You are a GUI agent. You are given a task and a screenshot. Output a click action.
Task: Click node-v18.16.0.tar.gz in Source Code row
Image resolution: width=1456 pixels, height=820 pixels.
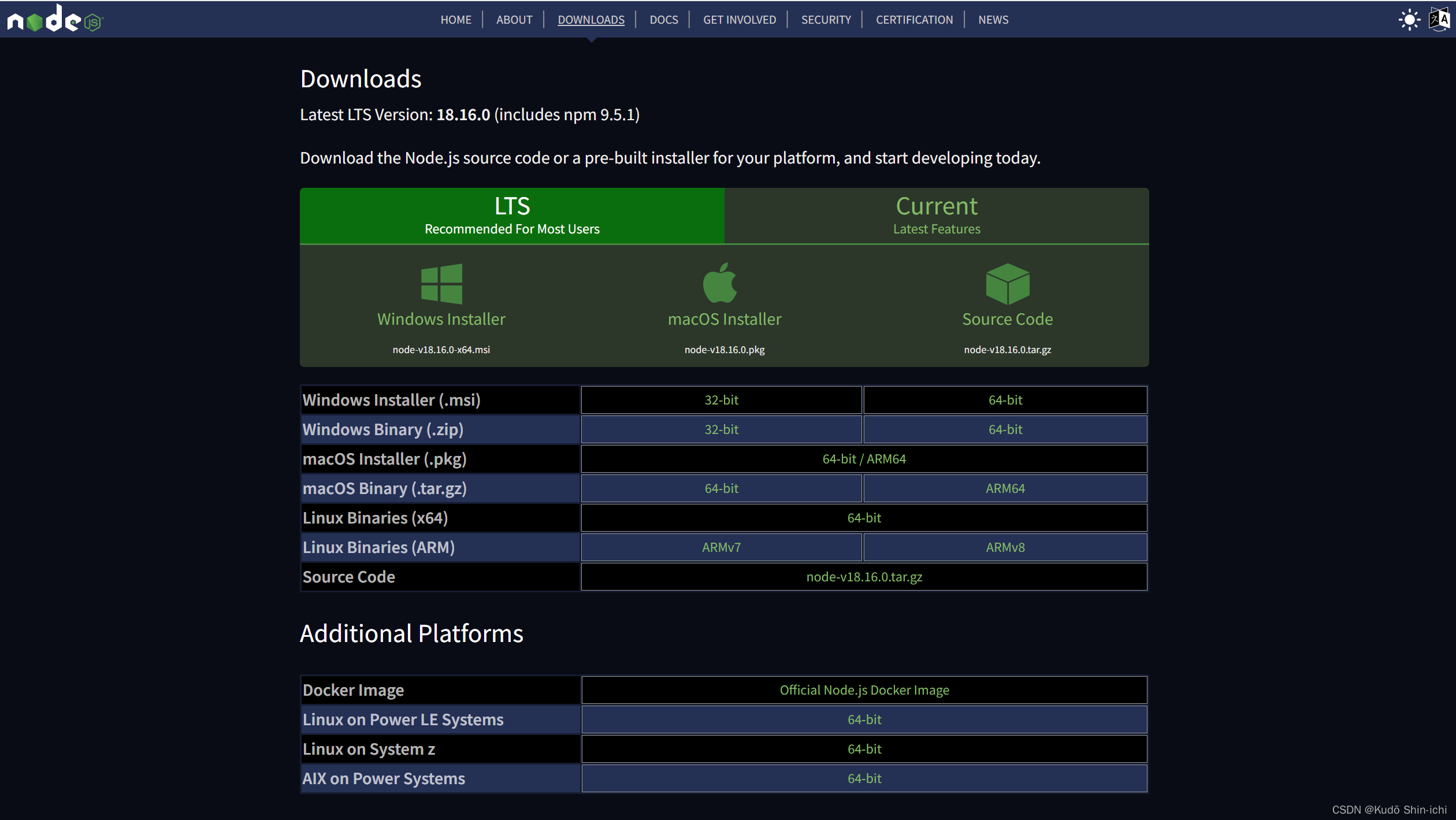tap(864, 577)
